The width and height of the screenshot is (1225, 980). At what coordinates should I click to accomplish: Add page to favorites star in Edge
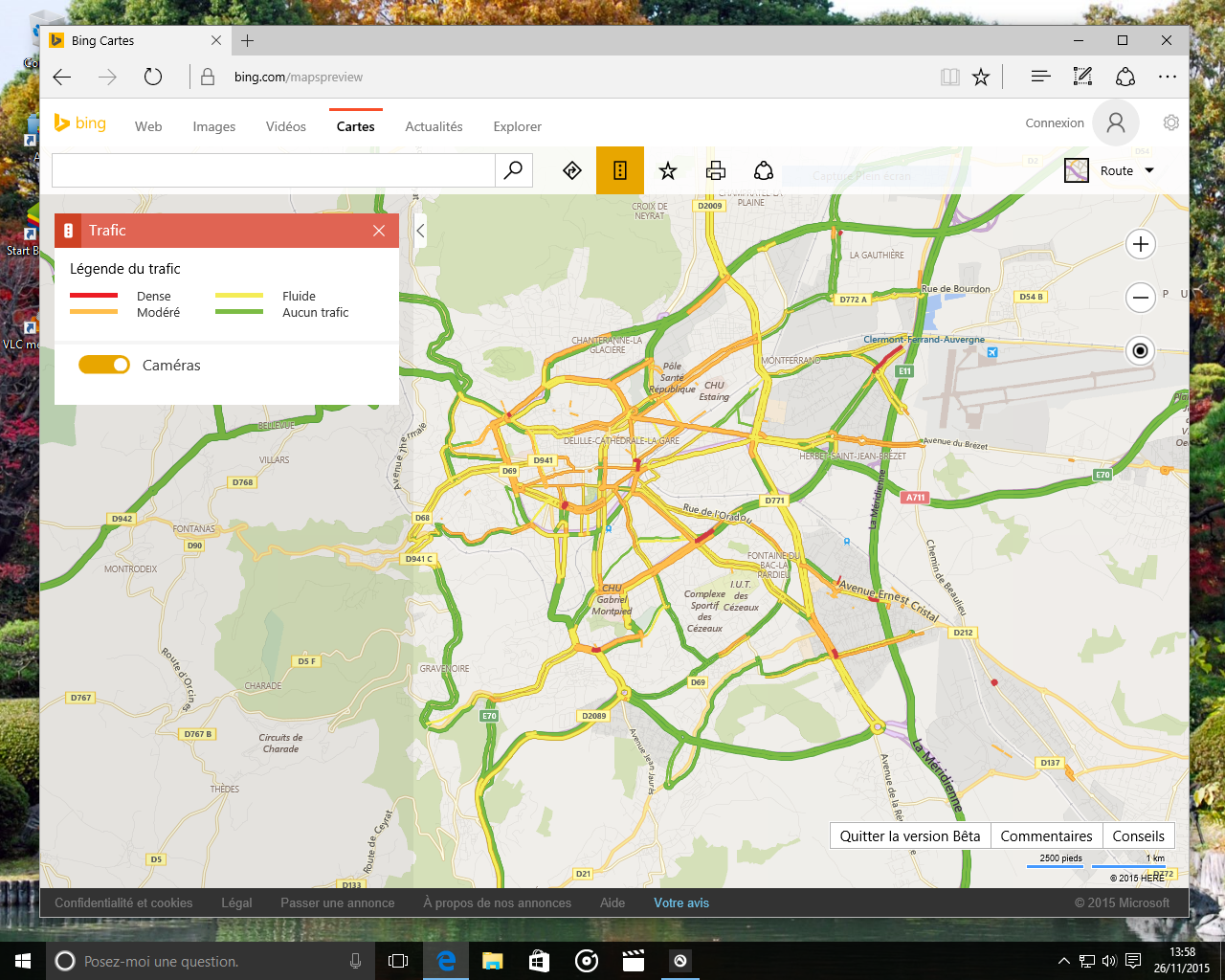pos(981,77)
